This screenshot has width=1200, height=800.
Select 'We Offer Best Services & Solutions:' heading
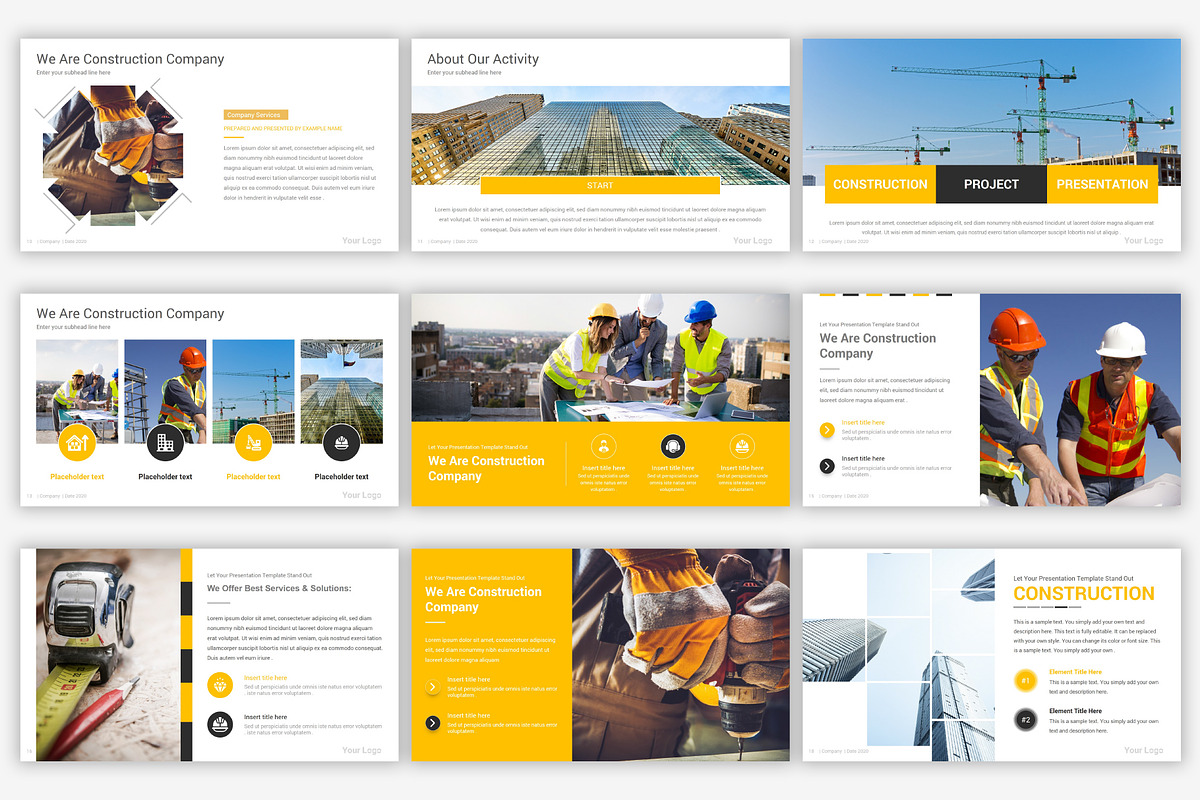point(279,589)
